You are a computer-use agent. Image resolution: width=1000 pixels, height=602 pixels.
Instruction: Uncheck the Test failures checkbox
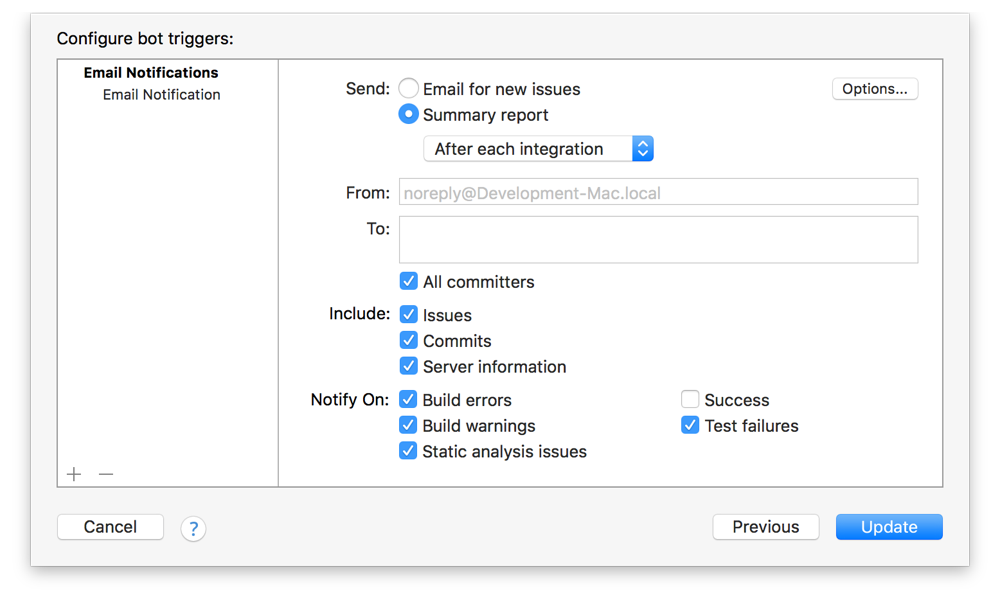690,426
